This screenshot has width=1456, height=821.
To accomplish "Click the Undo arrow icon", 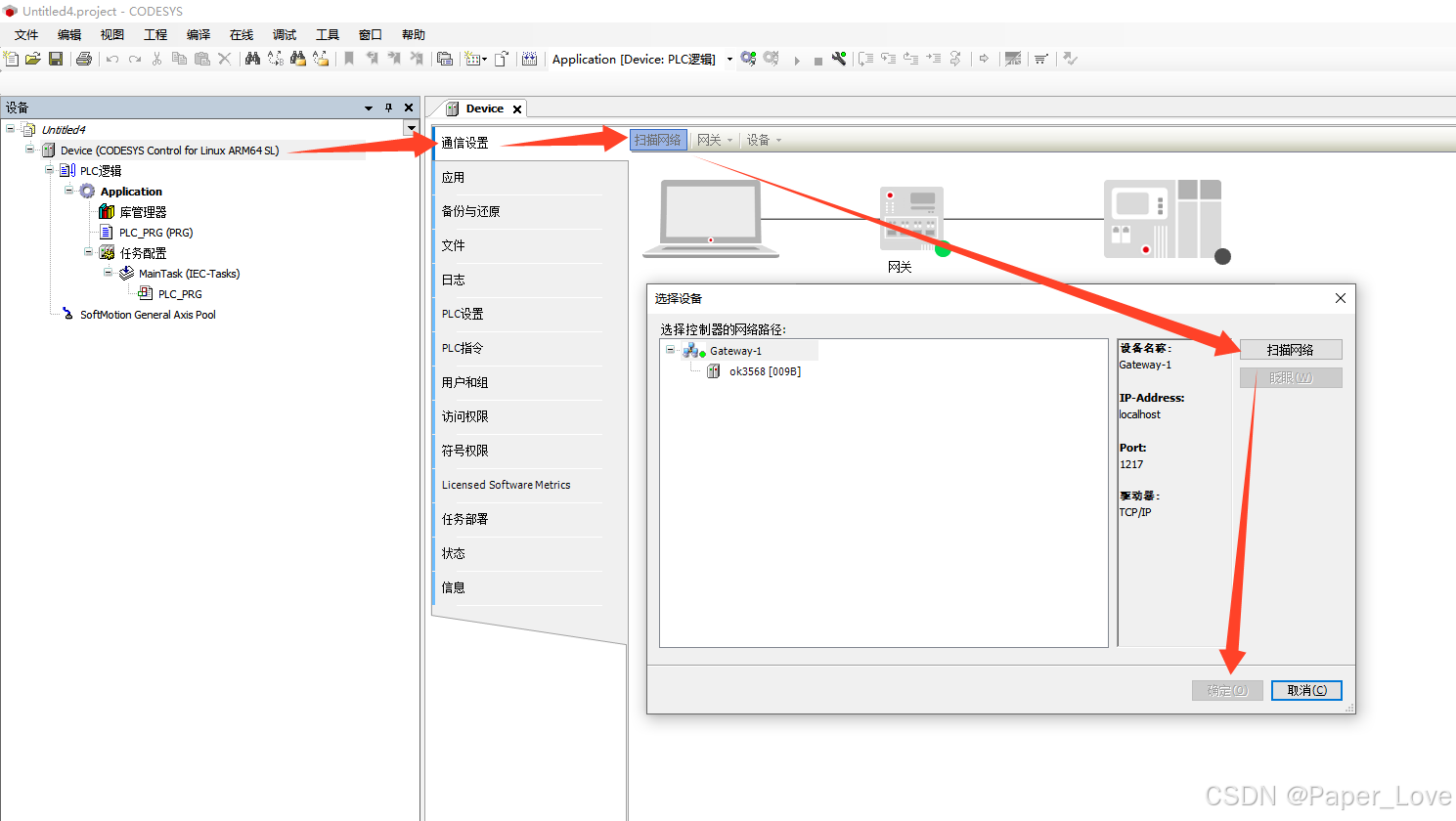I will pos(112,59).
